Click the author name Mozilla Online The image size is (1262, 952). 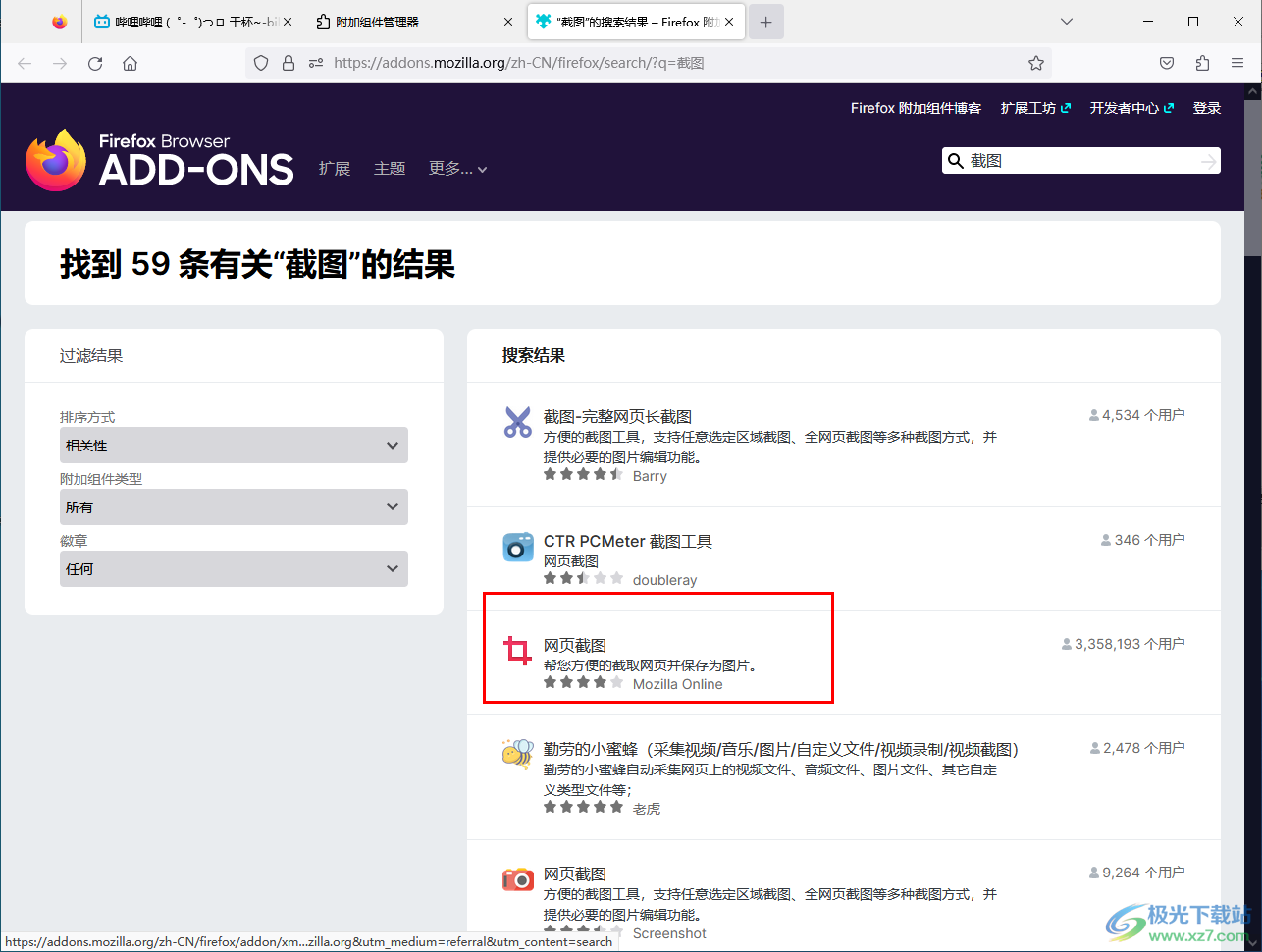pos(677,684)
